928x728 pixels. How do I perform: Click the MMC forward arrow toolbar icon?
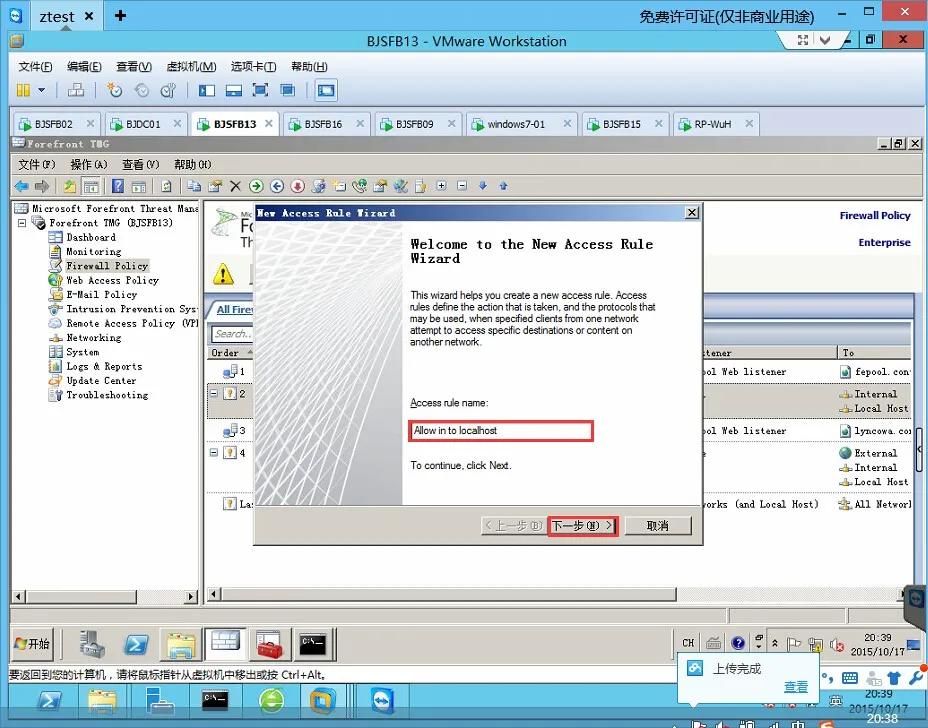click(x=41, y=186)
